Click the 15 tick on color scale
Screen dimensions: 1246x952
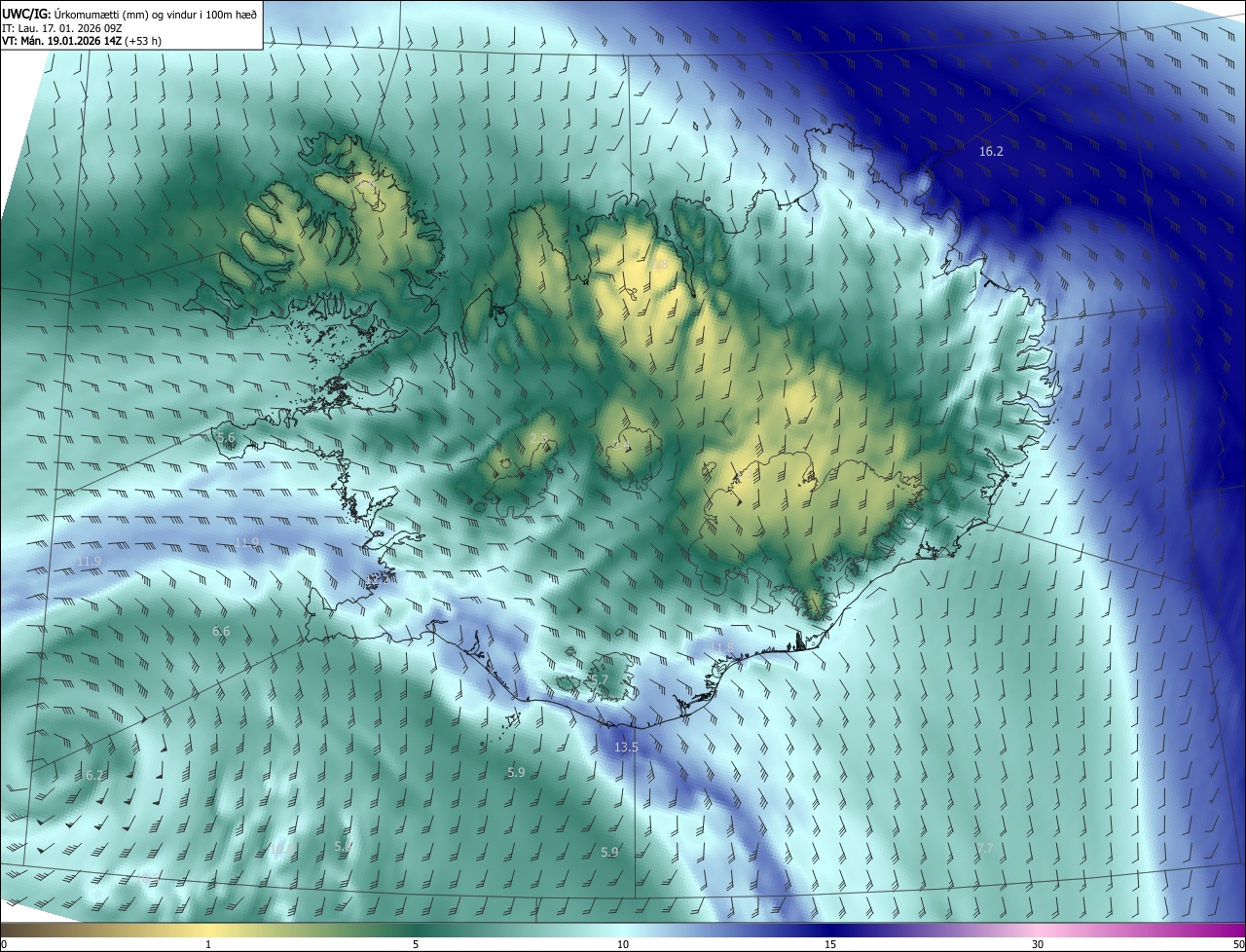tap(830, 944)
